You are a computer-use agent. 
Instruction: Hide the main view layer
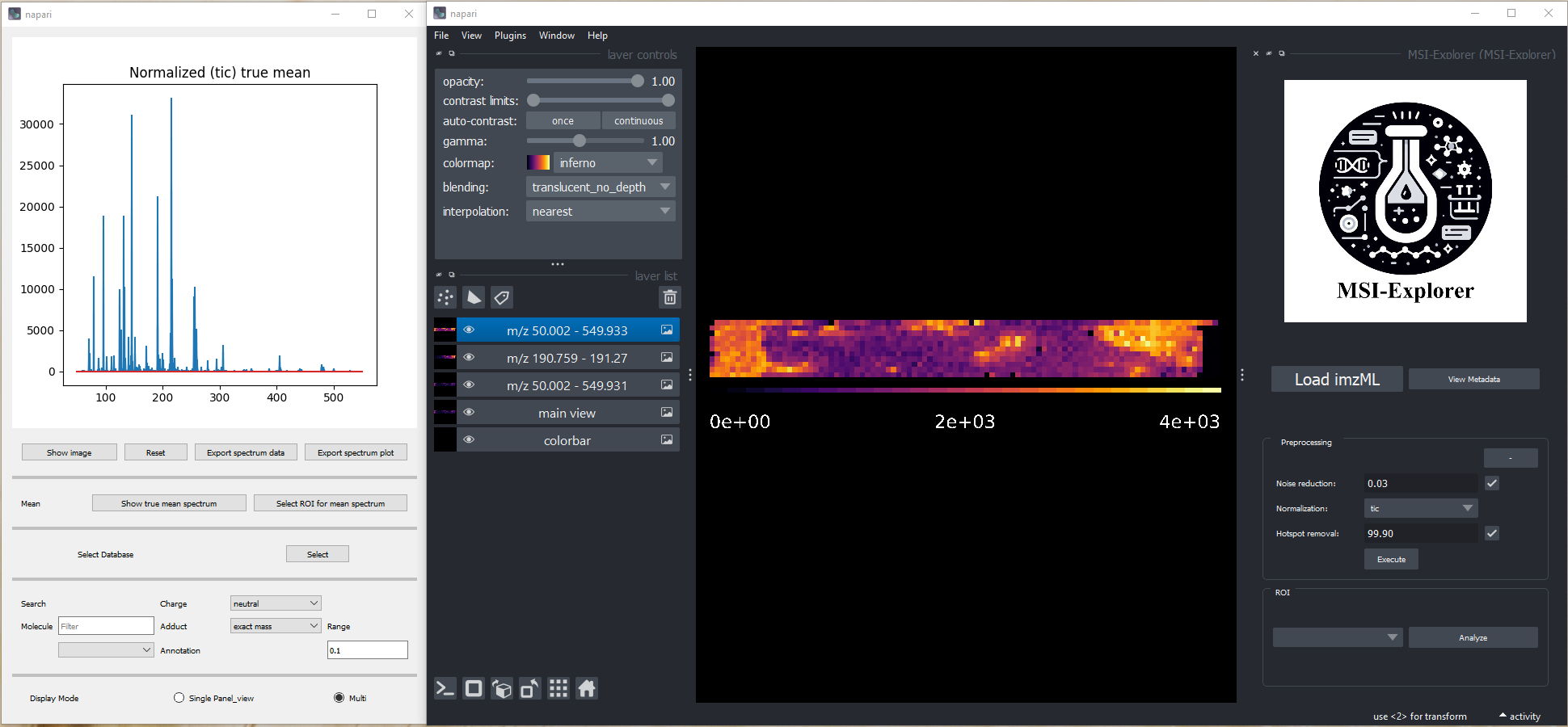click(469, 413)
